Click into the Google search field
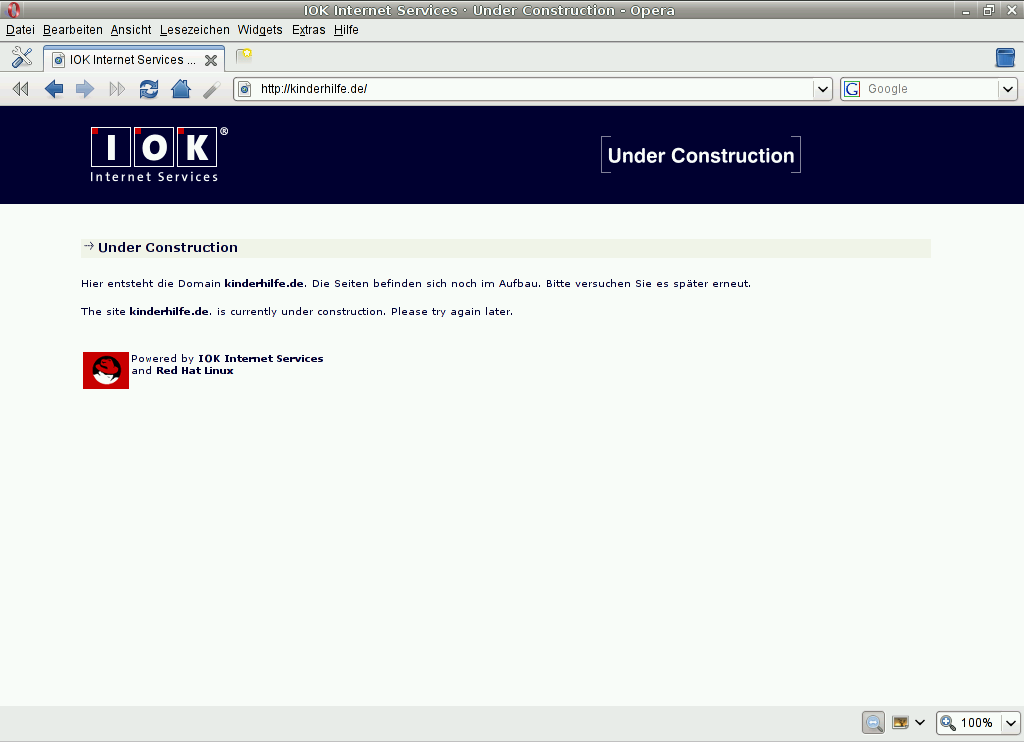 [x=930, y=89]
